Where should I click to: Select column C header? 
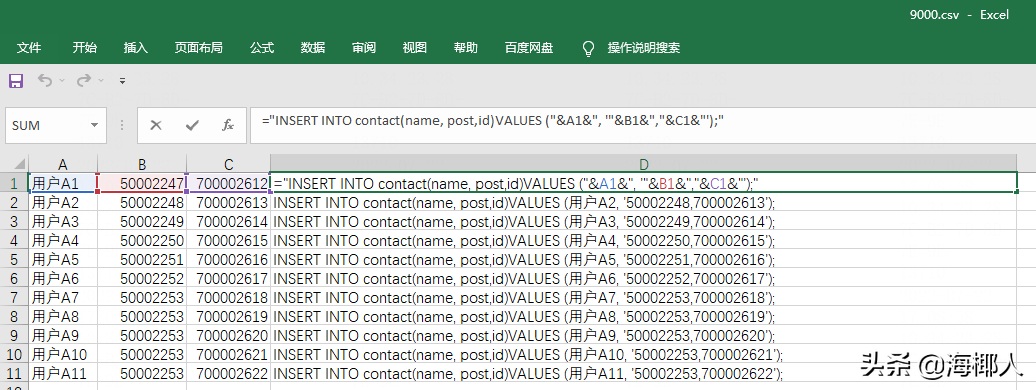228,164
